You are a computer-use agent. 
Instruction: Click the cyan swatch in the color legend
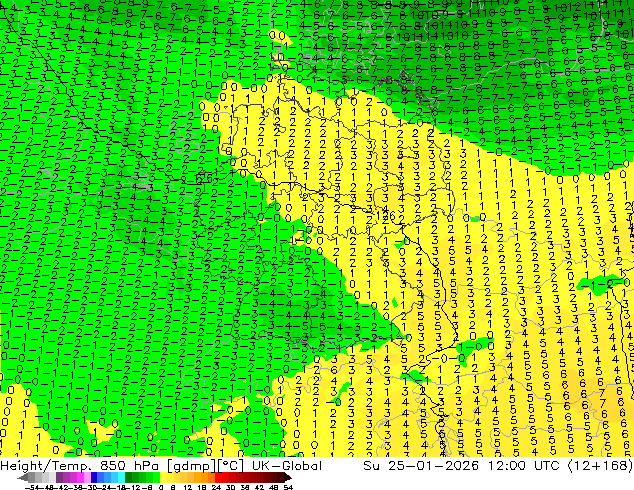pos(121,477)
